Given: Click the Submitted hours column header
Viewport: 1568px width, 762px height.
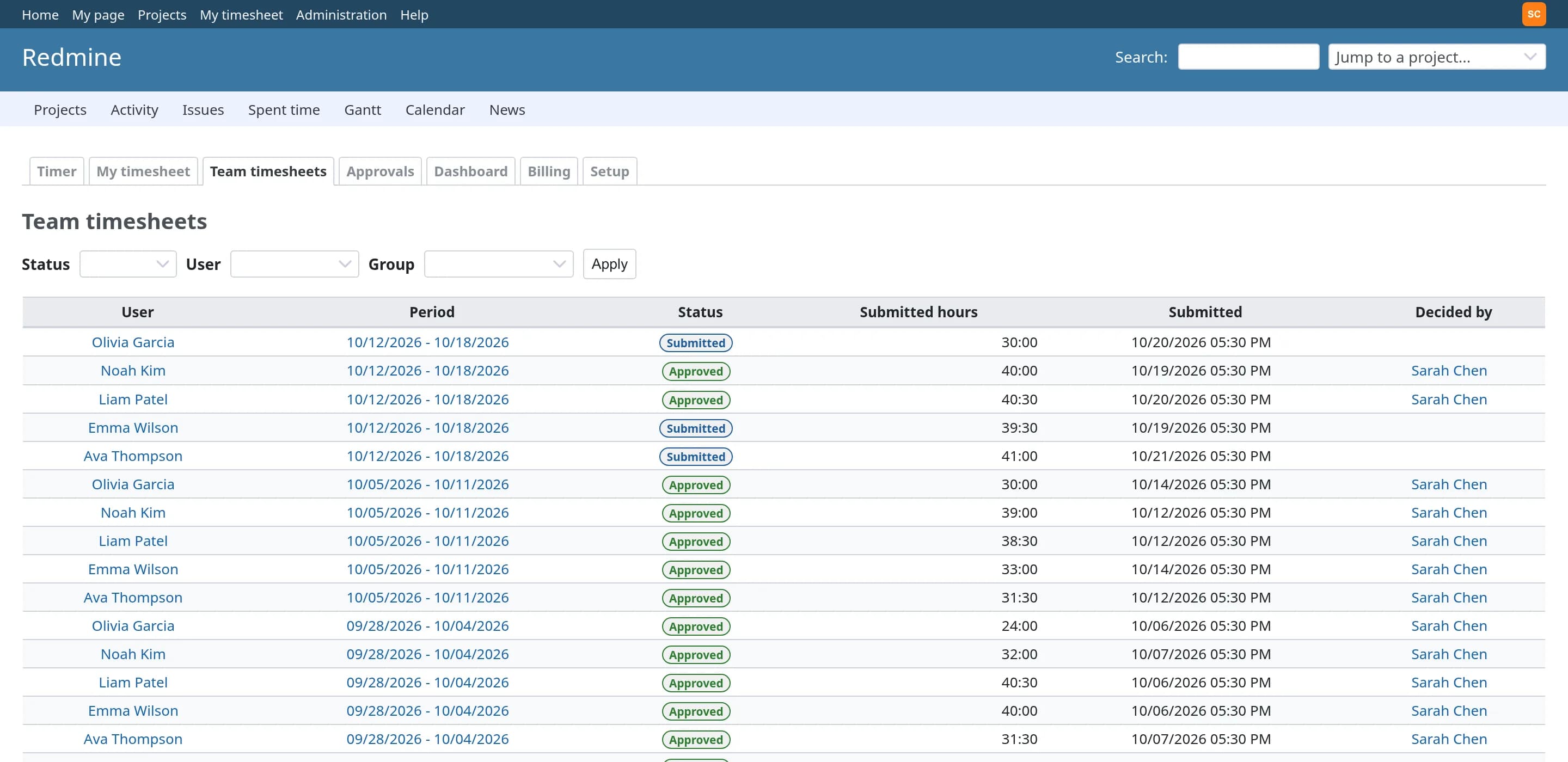Looking at the screenshot, I should coord(918,312).
